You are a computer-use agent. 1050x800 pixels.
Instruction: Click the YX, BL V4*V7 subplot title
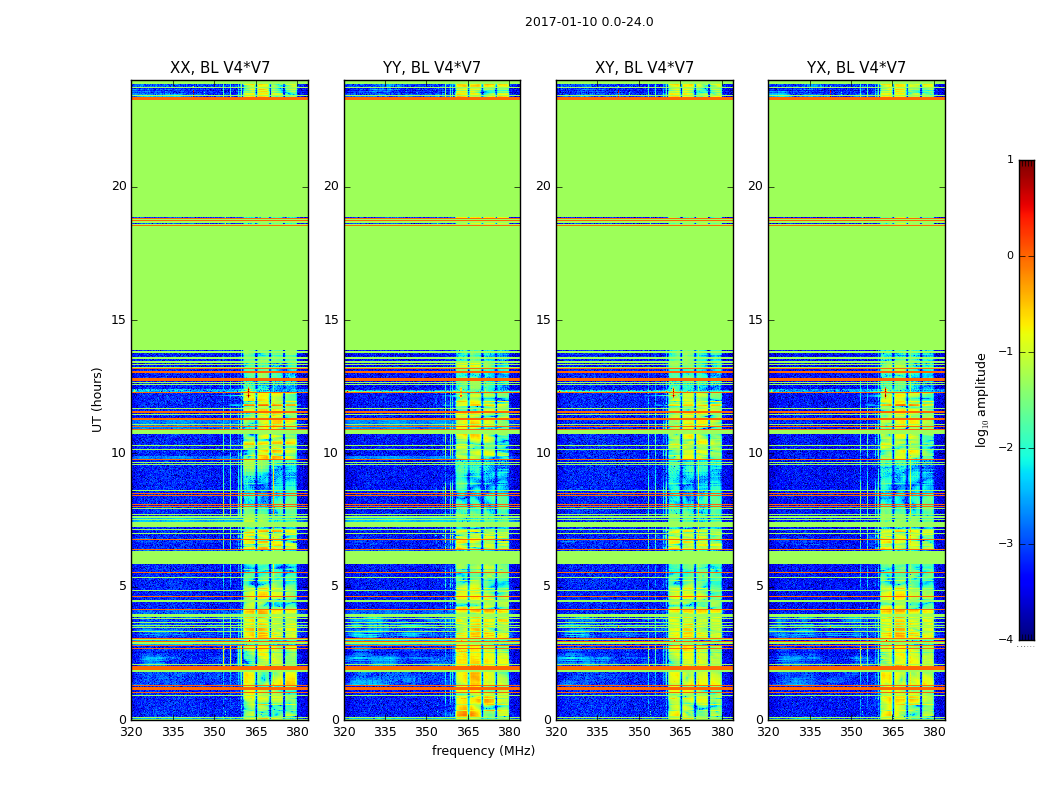(856, 68)
